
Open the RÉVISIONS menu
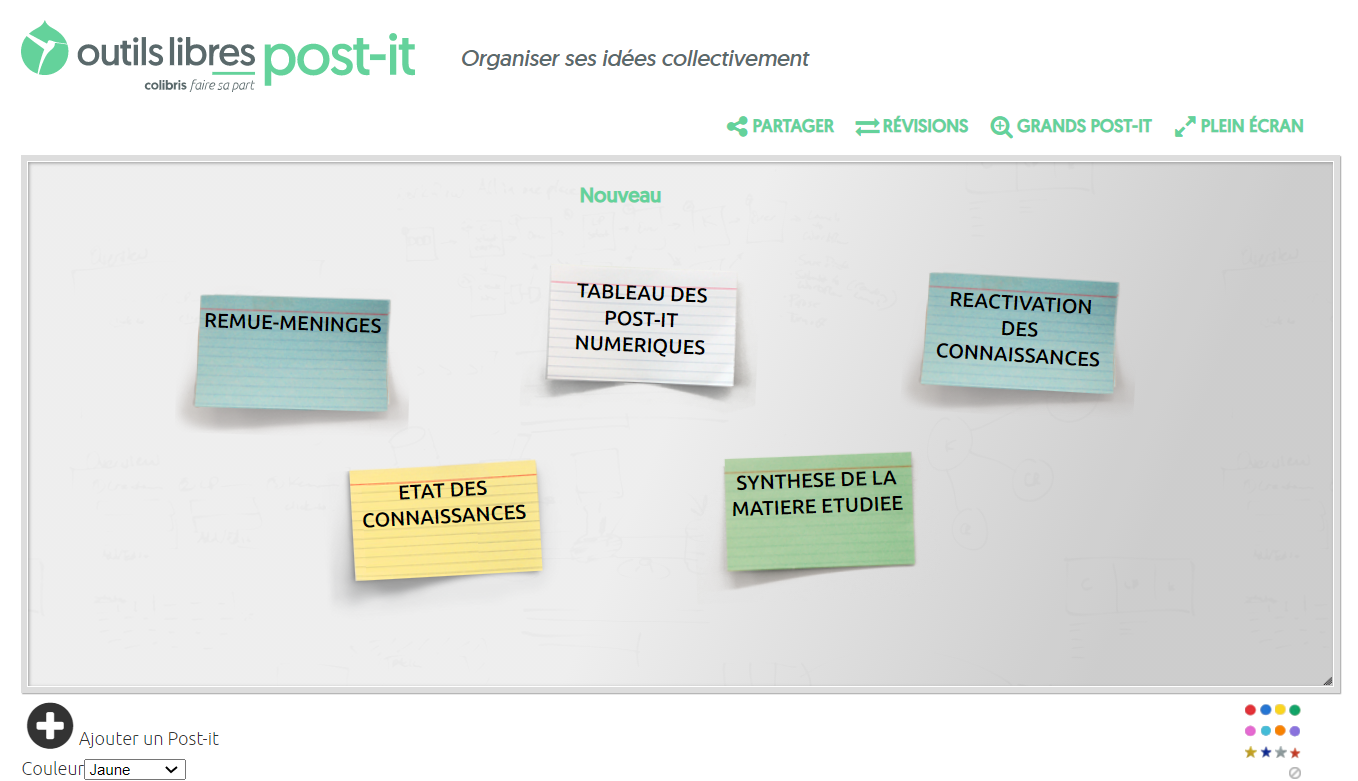point(923,126)
